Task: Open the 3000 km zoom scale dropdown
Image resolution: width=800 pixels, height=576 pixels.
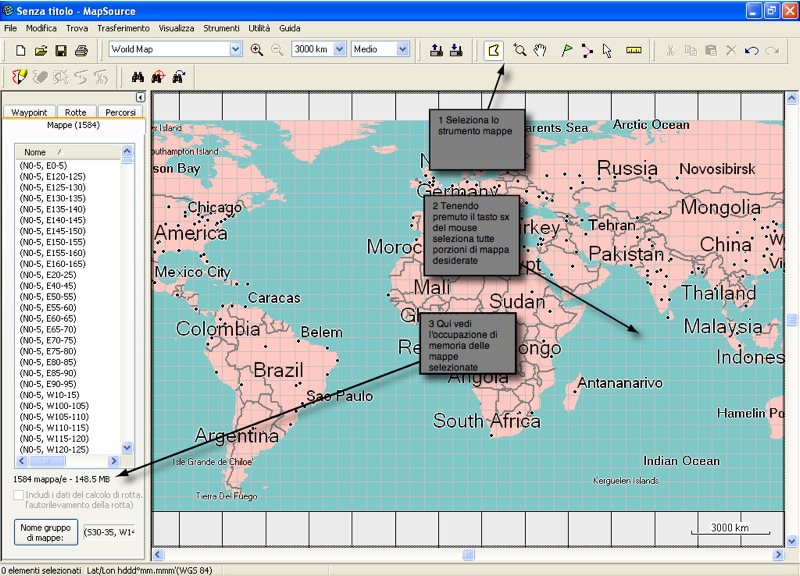Action: pyautogui.click(x=339, y=49)
